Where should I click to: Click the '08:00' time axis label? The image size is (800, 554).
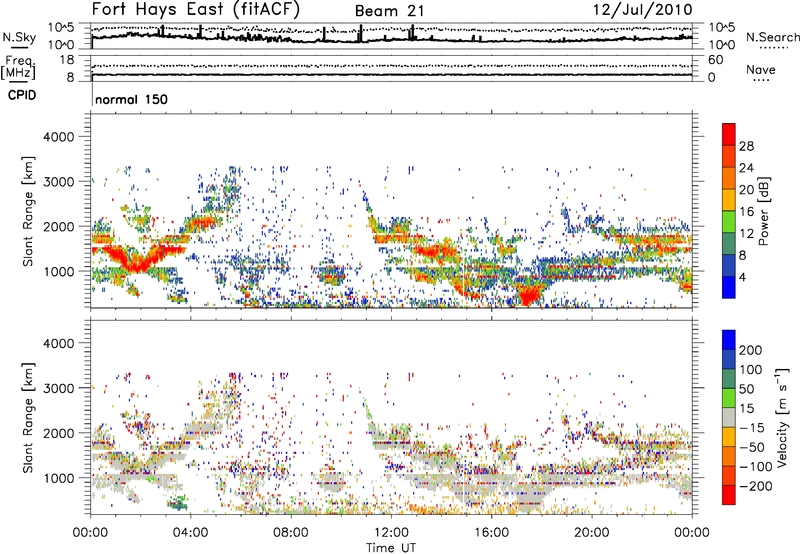click(291, 533)
